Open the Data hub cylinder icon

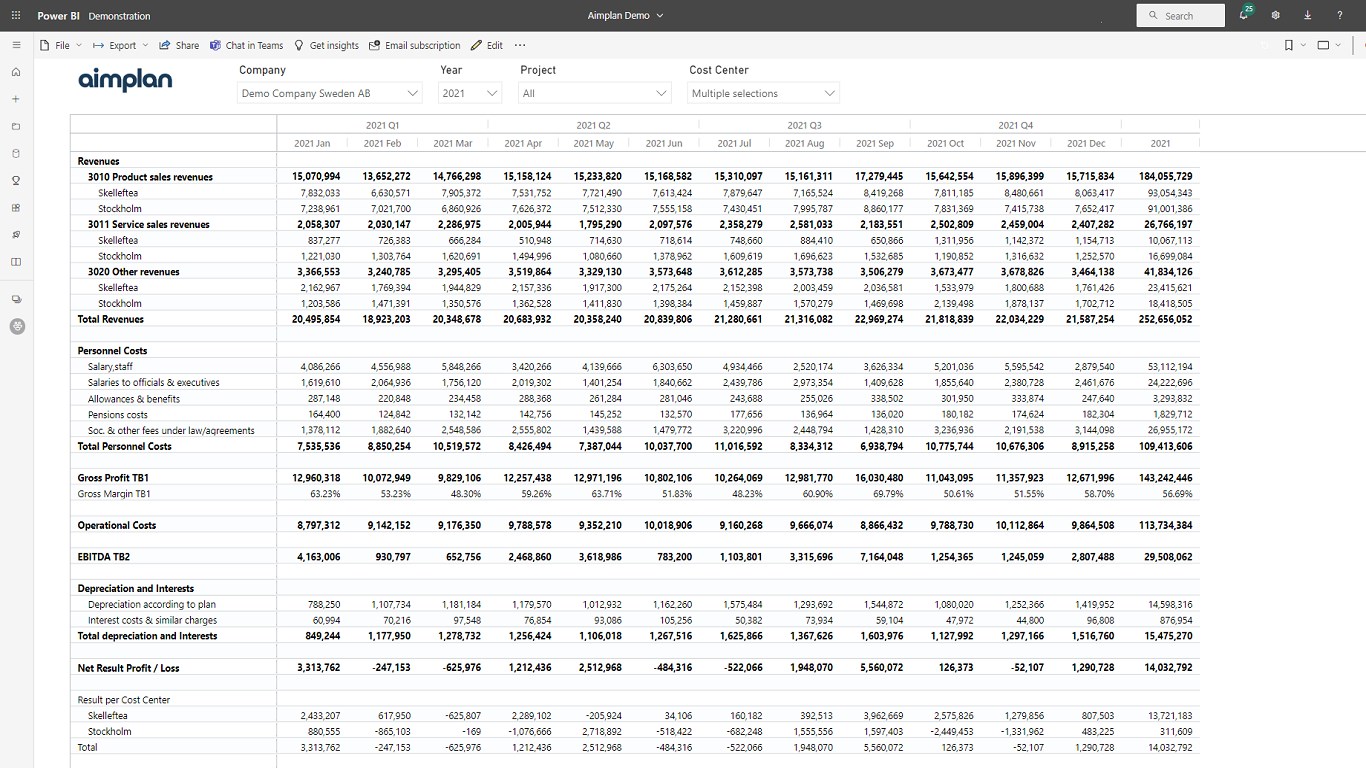(16, 153)
